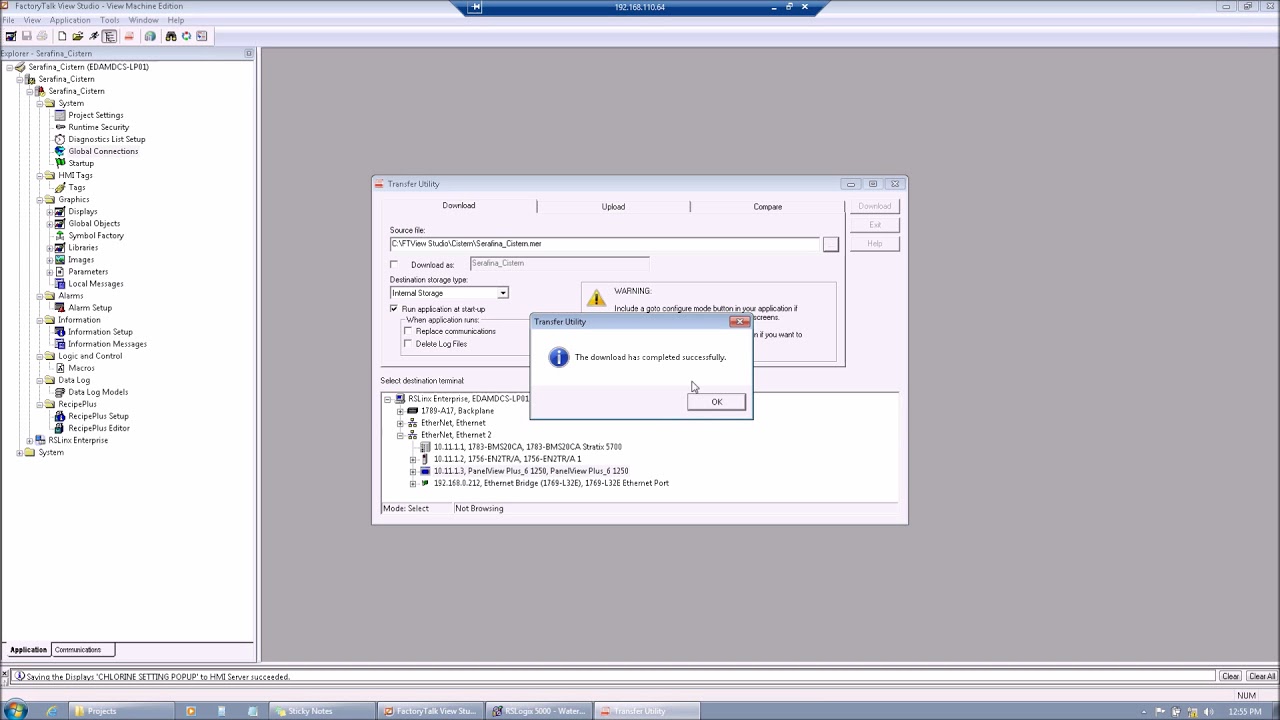Screen dimensions: 1280x720
Task: Select 10.11.1.2, 1756-EN2TR/A terminal
Action: tap(507, 459)
